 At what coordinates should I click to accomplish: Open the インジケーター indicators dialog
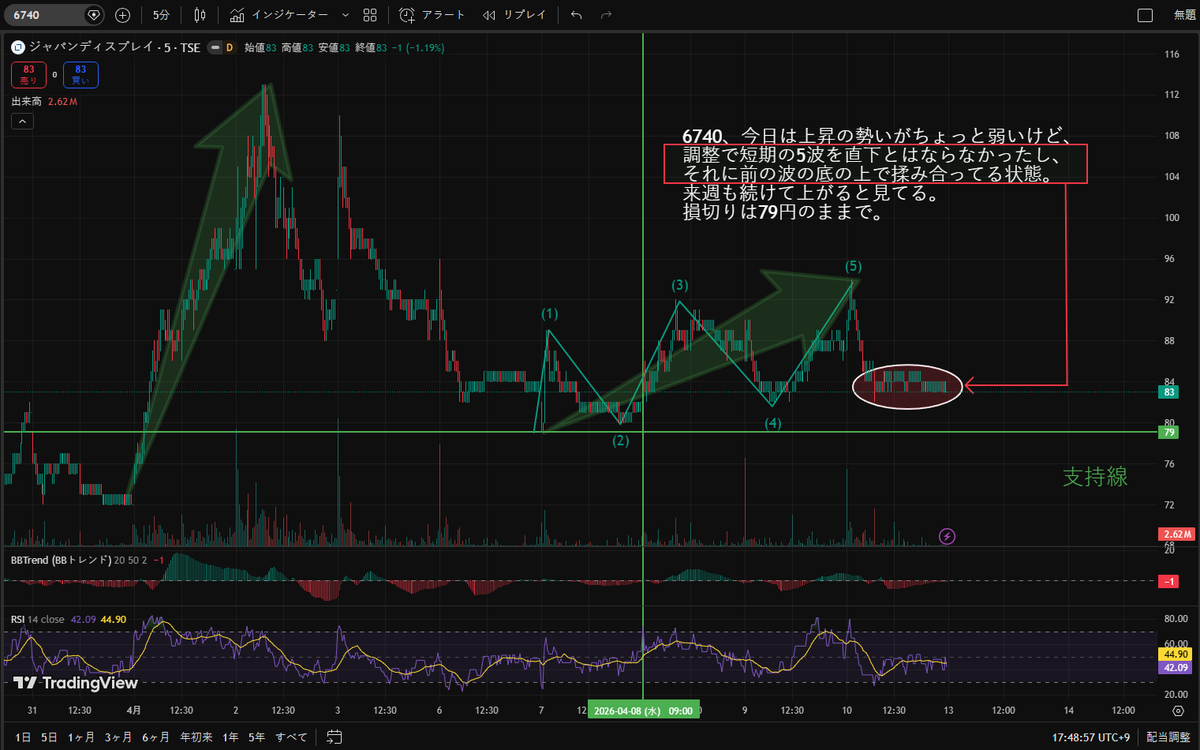click(279, 15)
